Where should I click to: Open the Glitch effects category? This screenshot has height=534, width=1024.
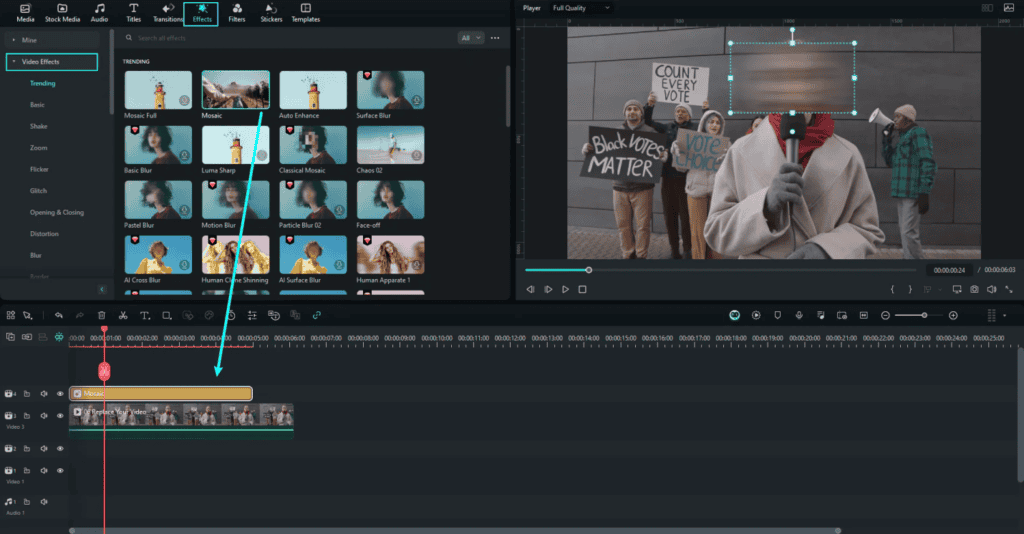(x=39, y=191)
